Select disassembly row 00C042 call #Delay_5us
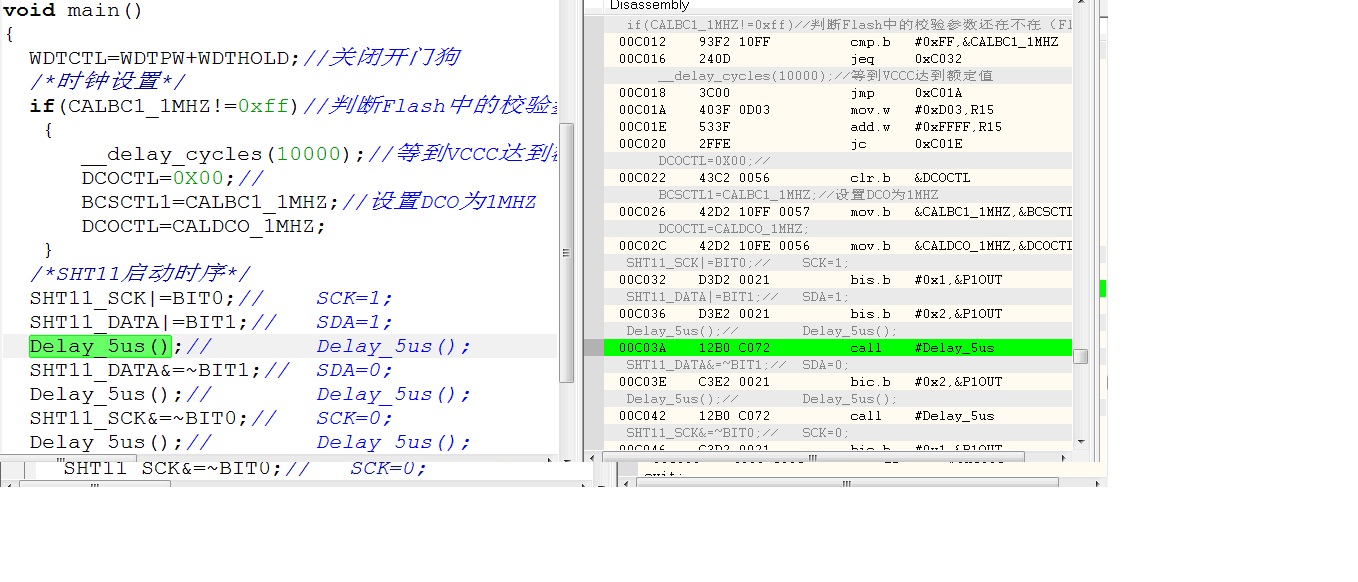 coord(838,416)
